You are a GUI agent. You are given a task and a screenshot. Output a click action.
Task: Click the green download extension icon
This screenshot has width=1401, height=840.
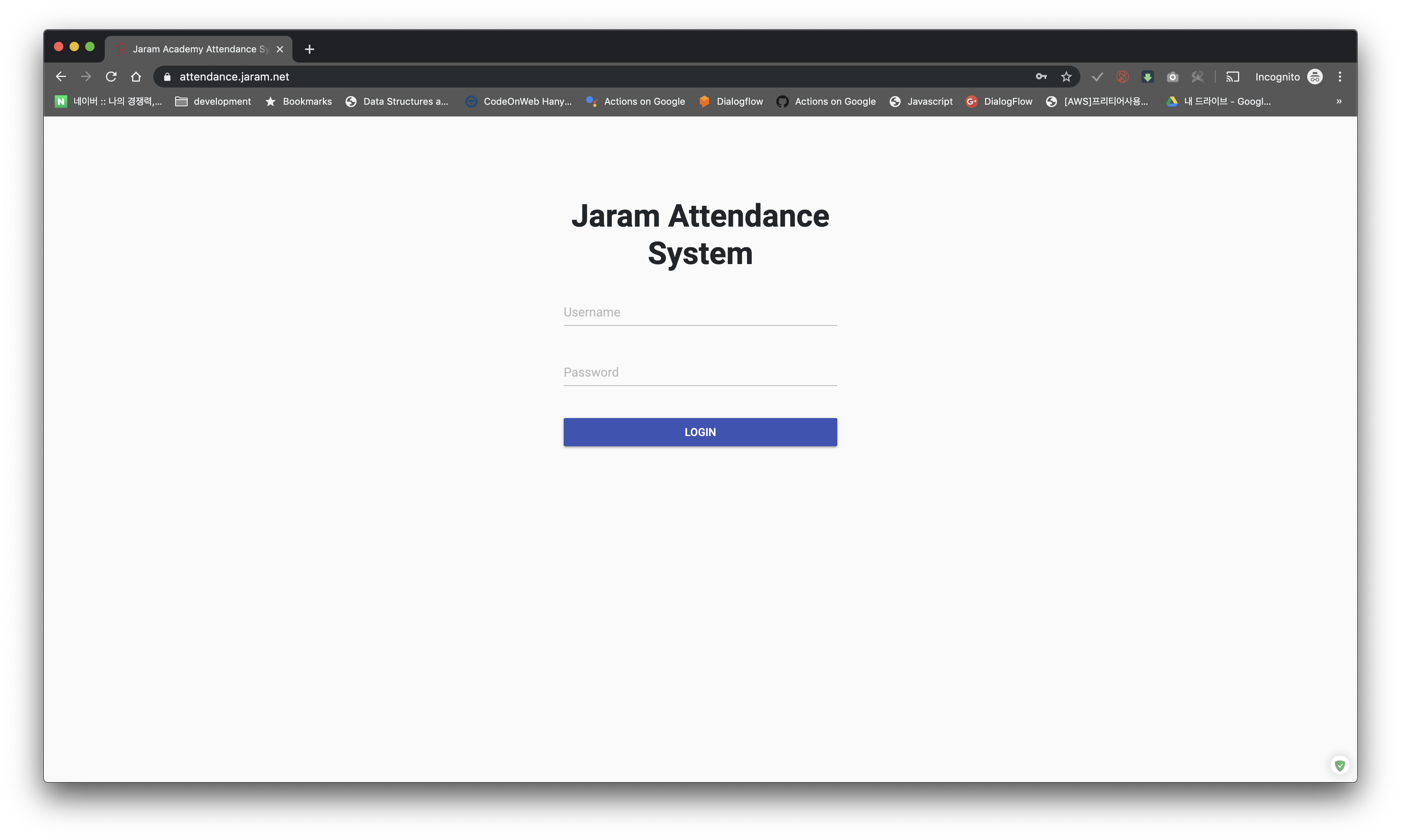coord(1147,77)
